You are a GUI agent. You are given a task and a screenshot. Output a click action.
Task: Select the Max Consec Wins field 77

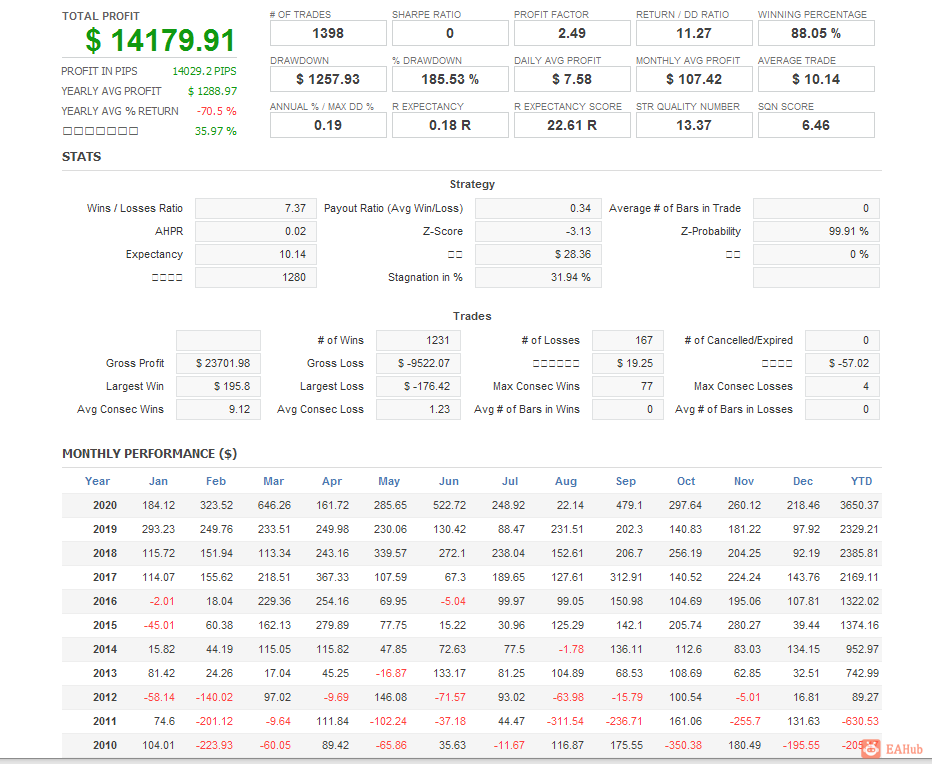(628, 386)
